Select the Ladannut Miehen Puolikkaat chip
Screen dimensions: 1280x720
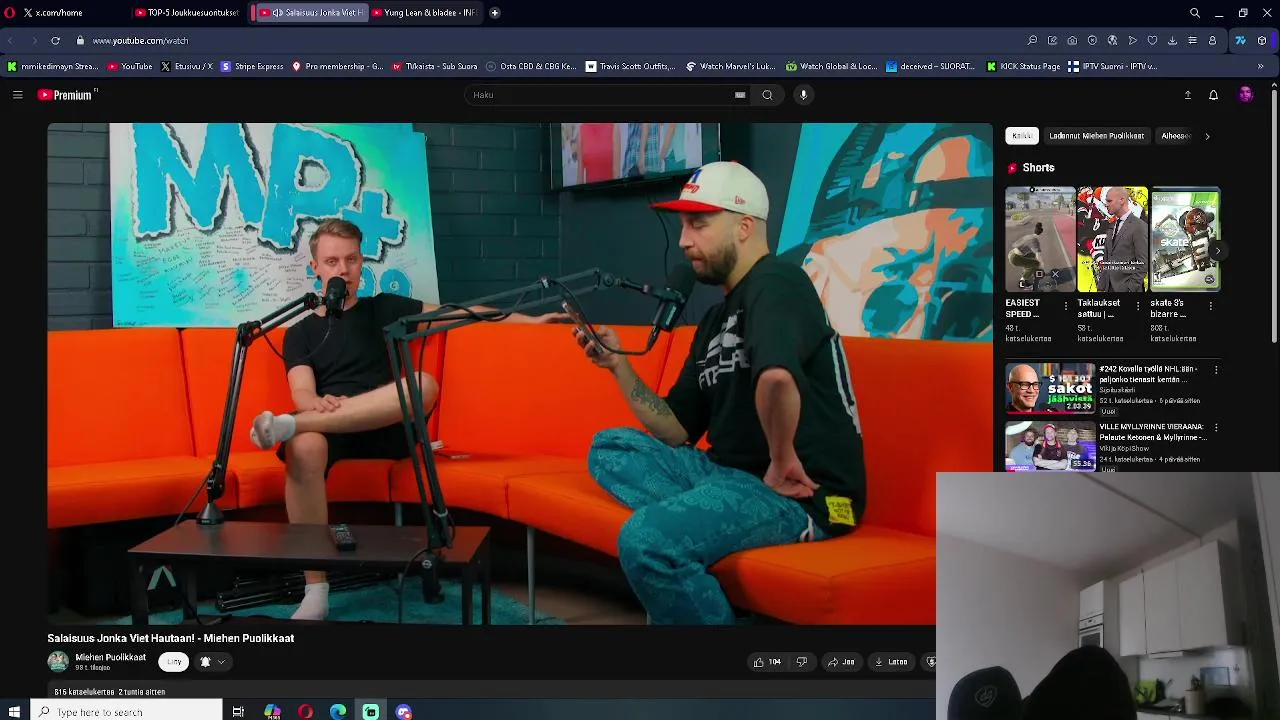[1096, 136]
